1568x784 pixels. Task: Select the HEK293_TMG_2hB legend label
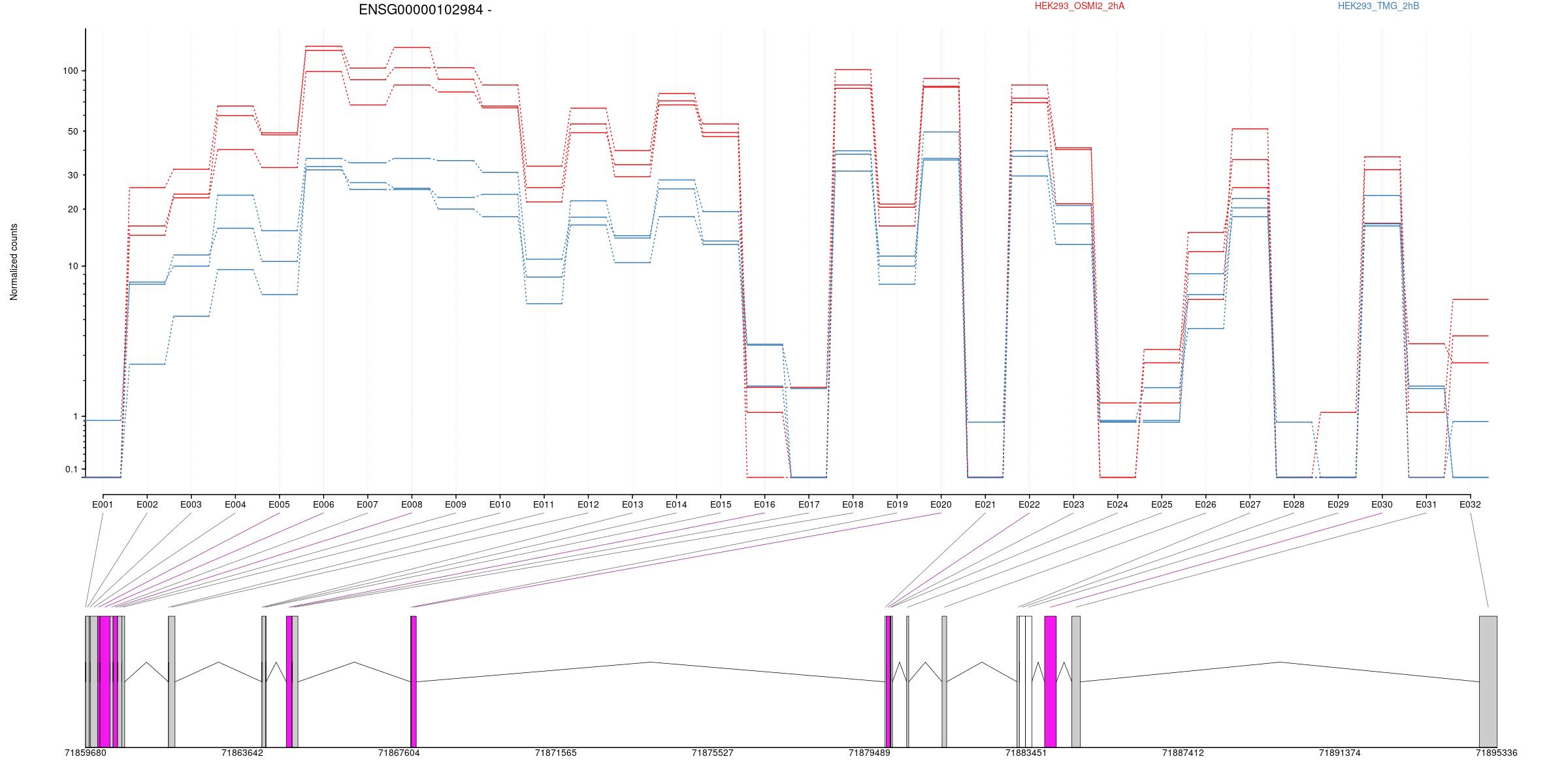click(1379, 6)
